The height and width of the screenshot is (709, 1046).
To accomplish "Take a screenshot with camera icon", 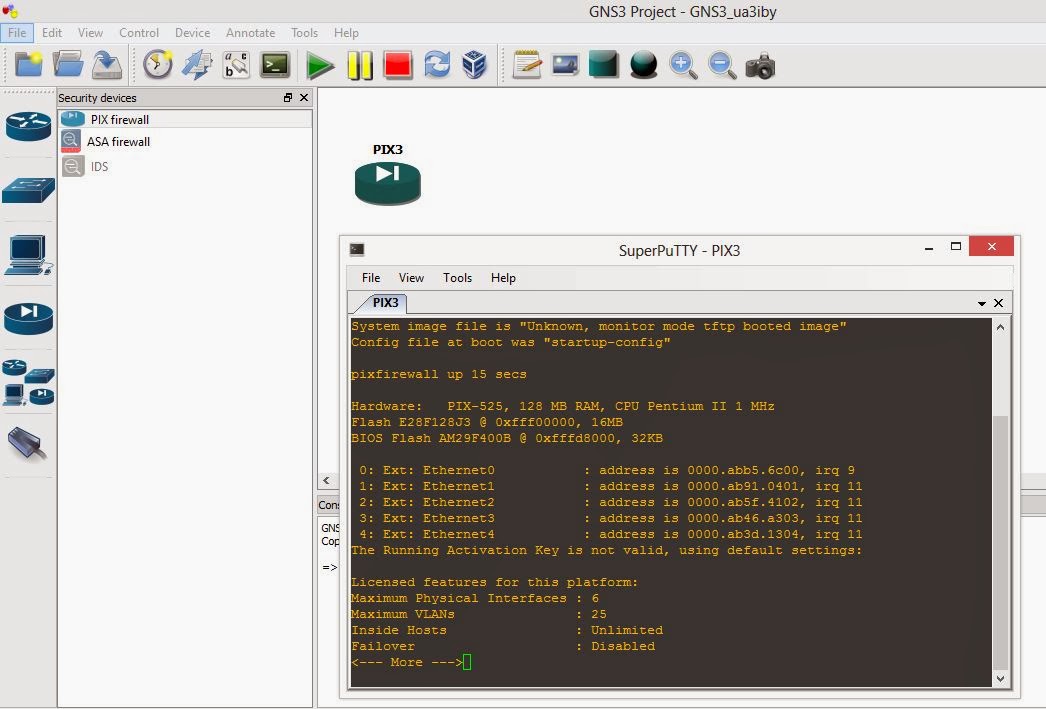I will click(760, 65).
